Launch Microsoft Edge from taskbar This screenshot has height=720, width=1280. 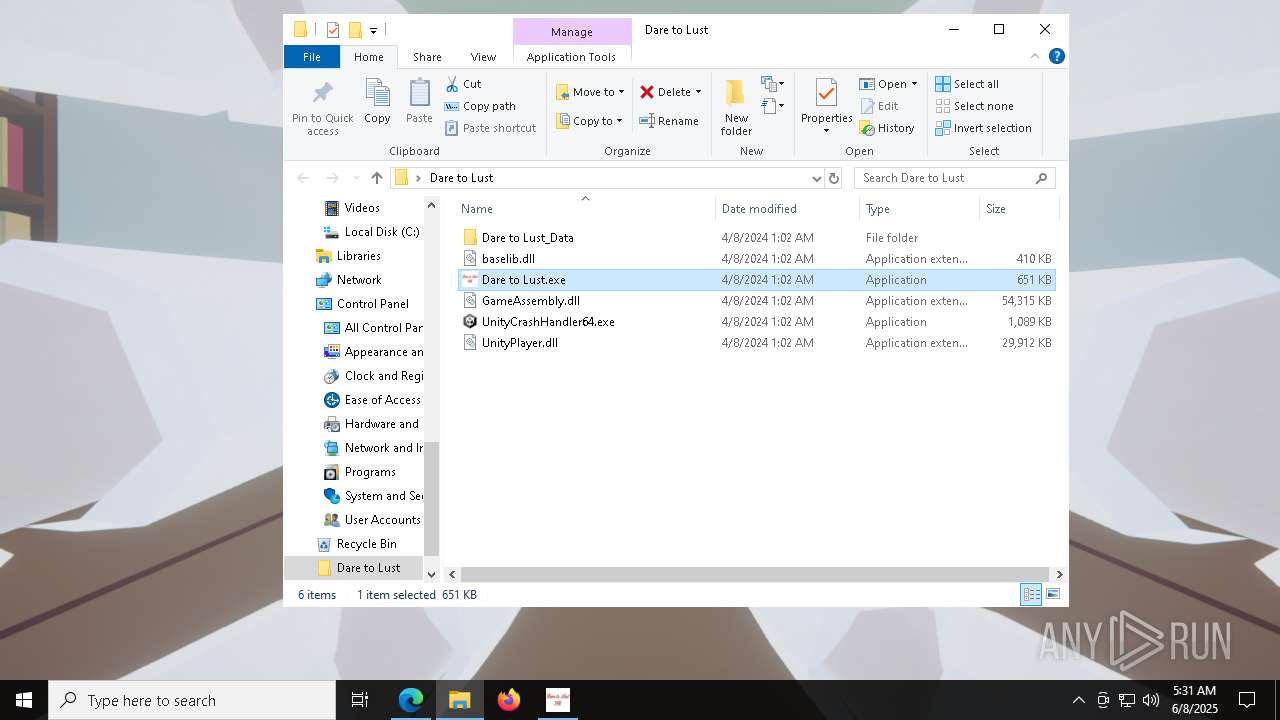(411, 700)
